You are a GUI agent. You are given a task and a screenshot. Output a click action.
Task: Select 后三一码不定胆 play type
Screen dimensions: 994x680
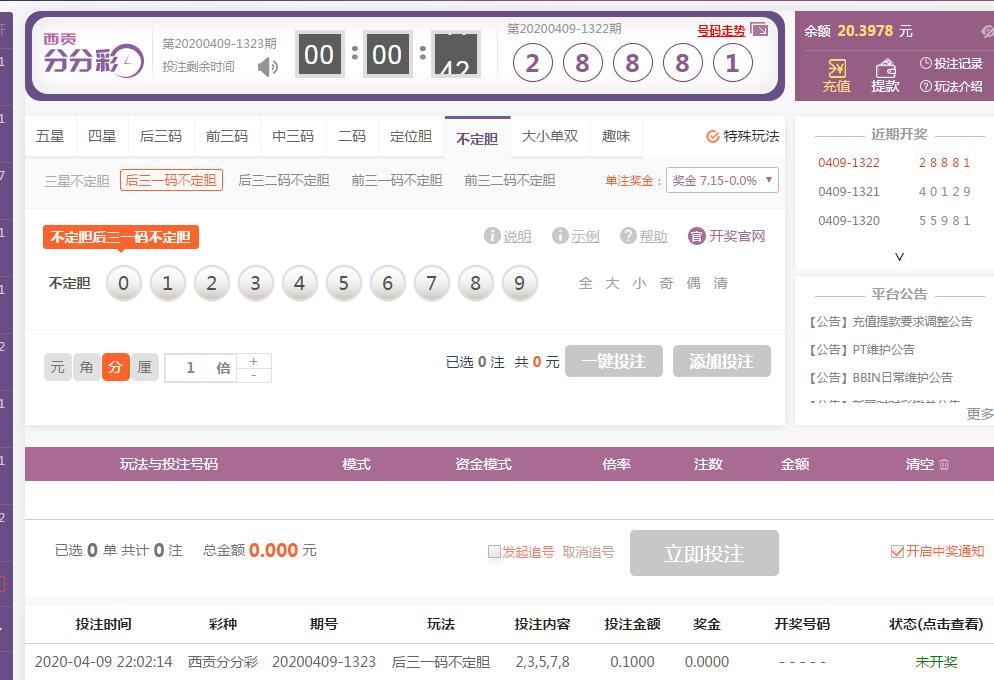tap(171, 181)
